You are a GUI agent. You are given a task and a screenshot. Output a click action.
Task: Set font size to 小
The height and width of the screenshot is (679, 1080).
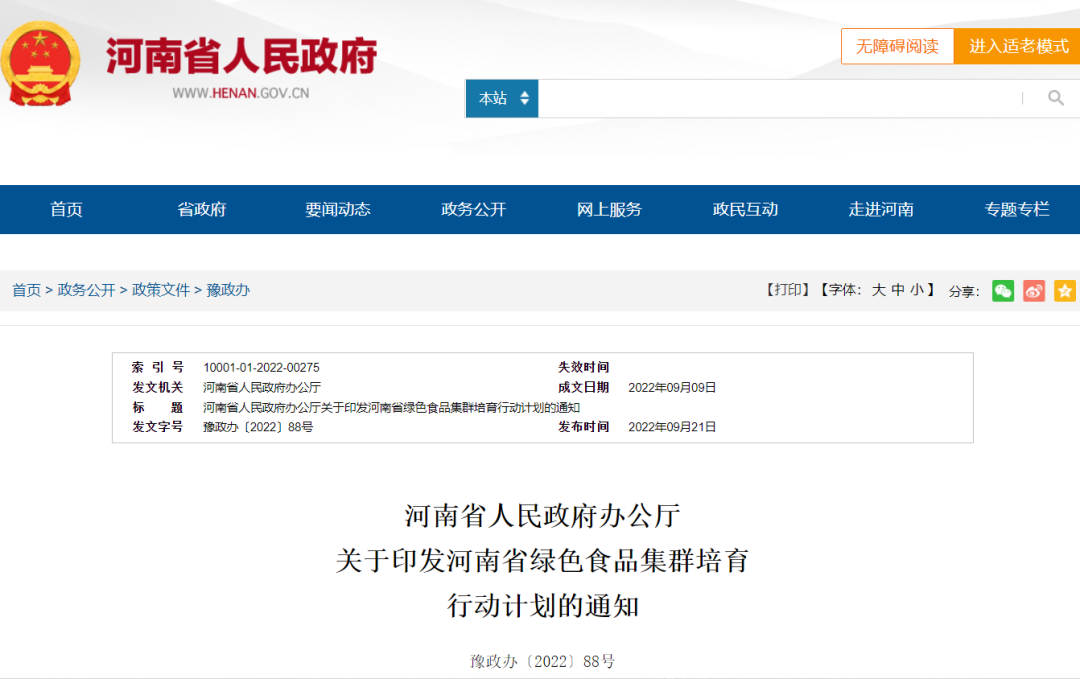[917, 290]
